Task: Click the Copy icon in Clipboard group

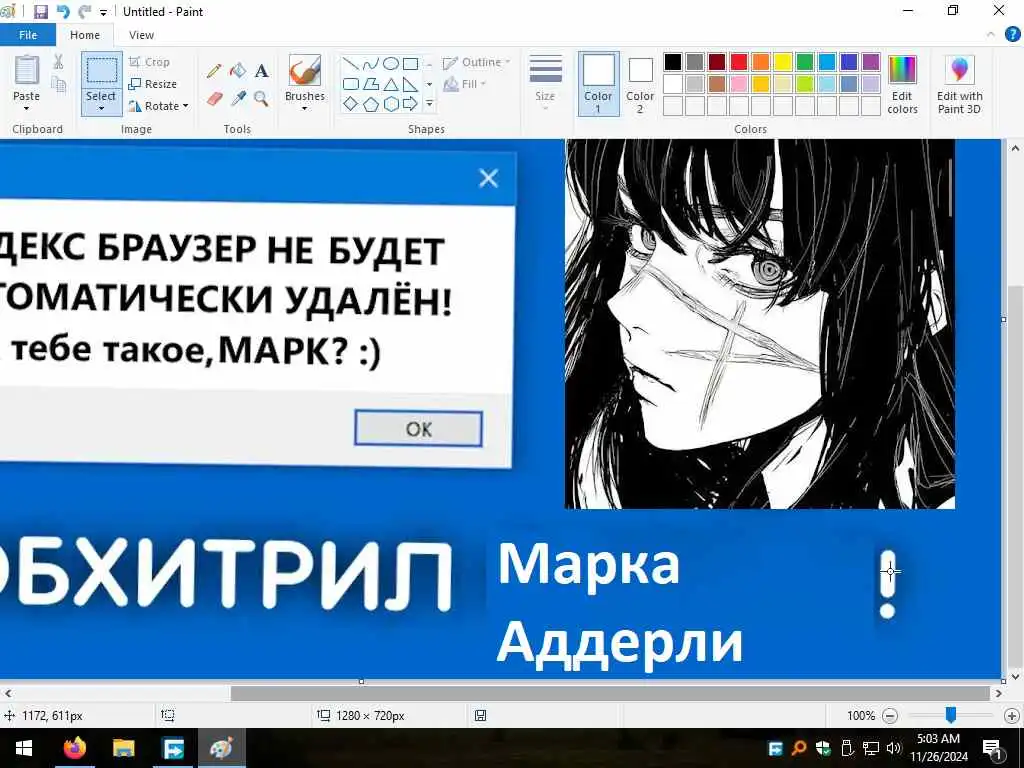Action: point(58,84)
